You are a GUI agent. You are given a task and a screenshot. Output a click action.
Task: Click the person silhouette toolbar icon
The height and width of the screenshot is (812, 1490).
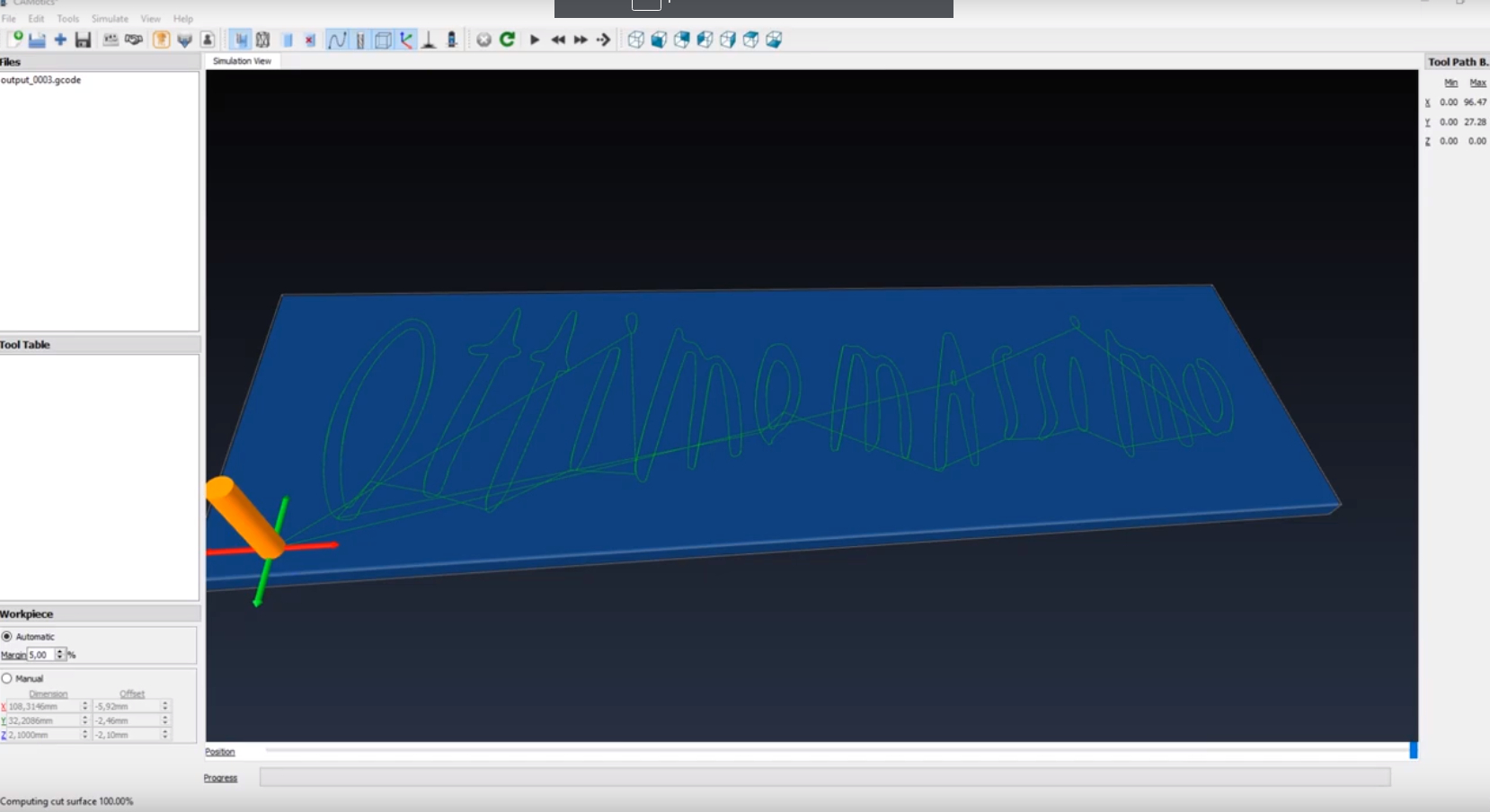[x=208, y=40]
